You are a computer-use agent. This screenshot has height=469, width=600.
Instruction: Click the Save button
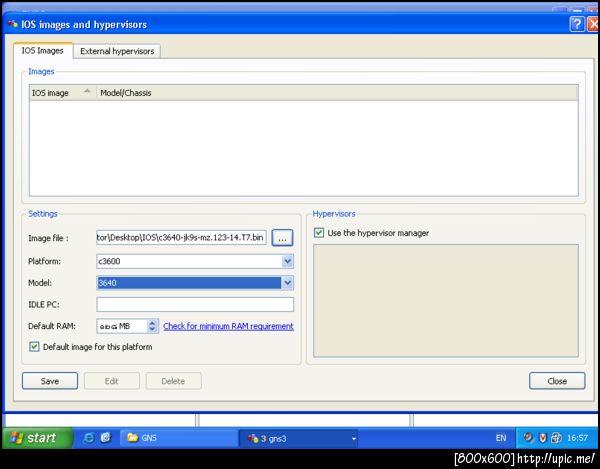pyautogui.click(x=50, y=381)
